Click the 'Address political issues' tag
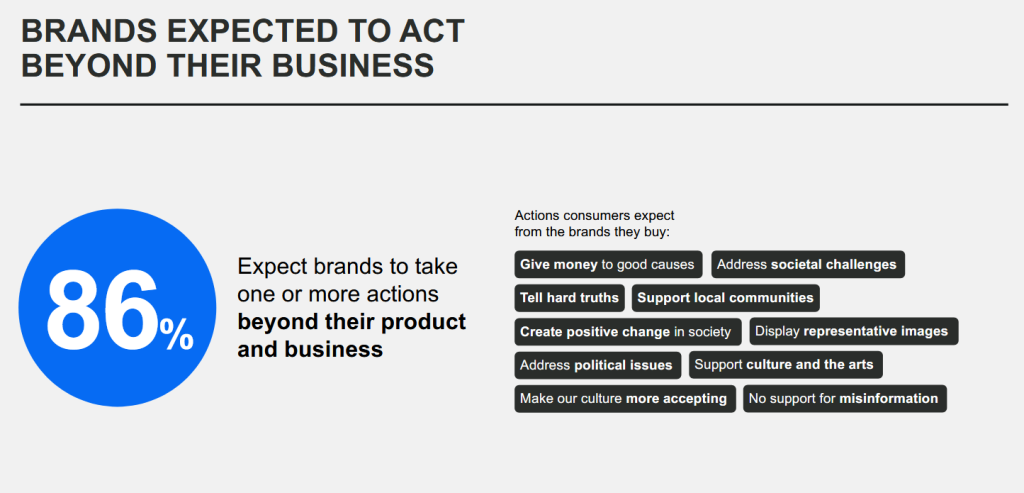The image size is (1024, 493). (x=598, y=365)
